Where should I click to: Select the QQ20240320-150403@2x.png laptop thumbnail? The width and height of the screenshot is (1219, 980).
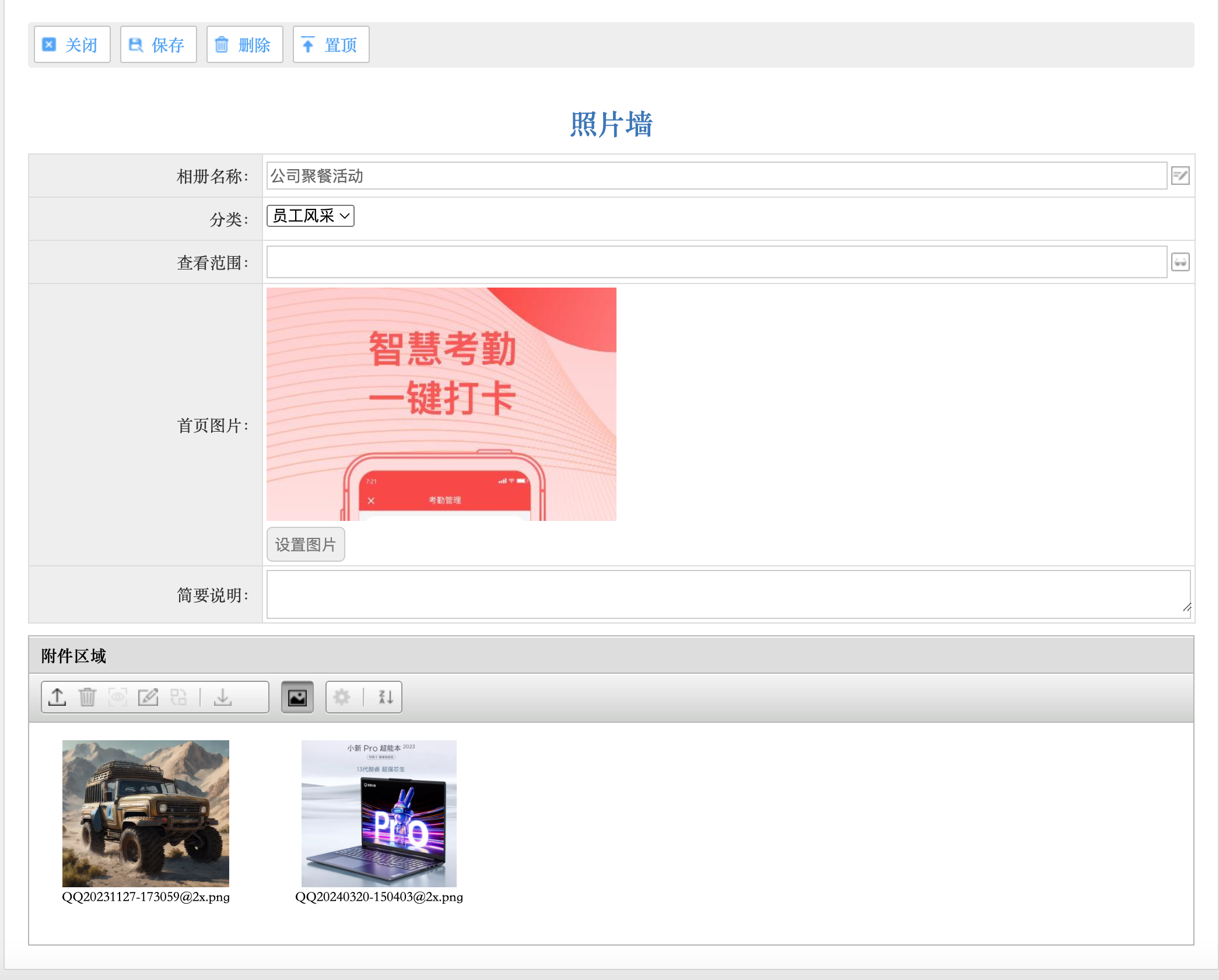[379, 813]
